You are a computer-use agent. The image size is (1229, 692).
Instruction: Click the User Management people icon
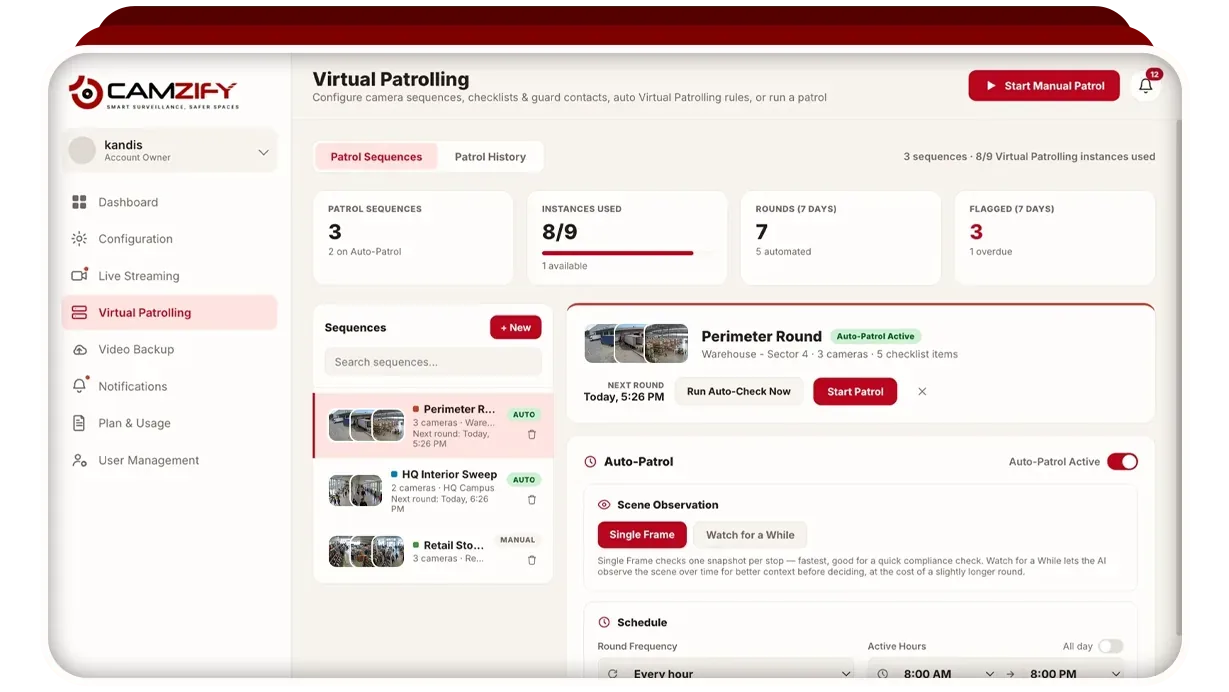tap(79, 460)
